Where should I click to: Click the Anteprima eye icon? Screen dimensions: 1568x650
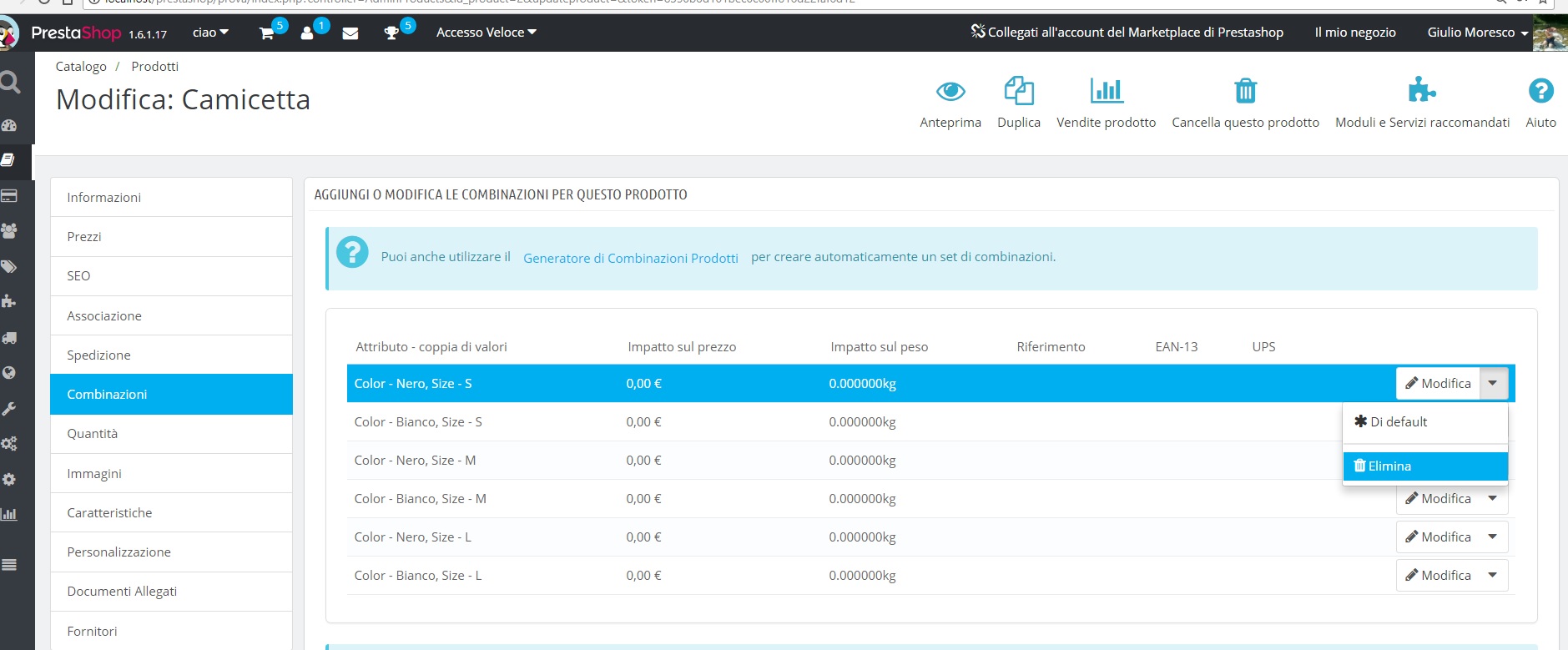[950, 91]
